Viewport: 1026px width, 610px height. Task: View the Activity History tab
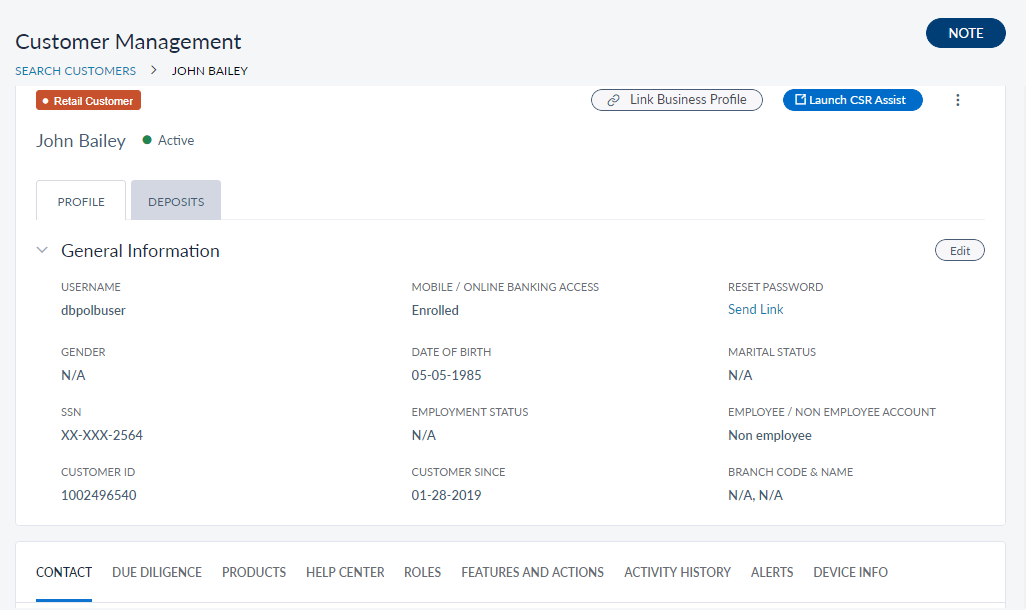[x=677, y=572]
